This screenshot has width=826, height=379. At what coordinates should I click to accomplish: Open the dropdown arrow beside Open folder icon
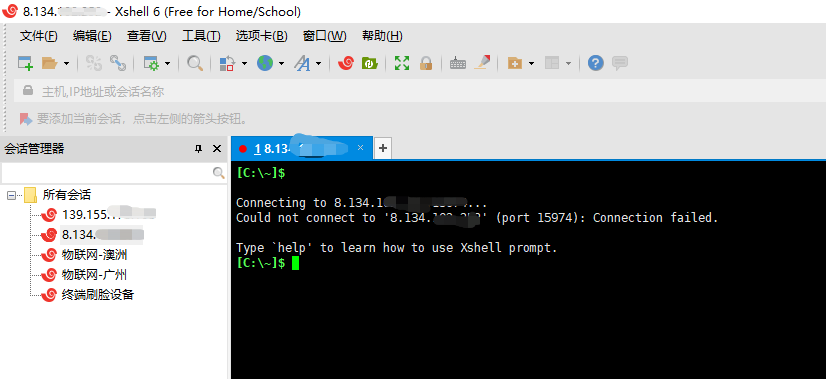click(x=66, y=64)
